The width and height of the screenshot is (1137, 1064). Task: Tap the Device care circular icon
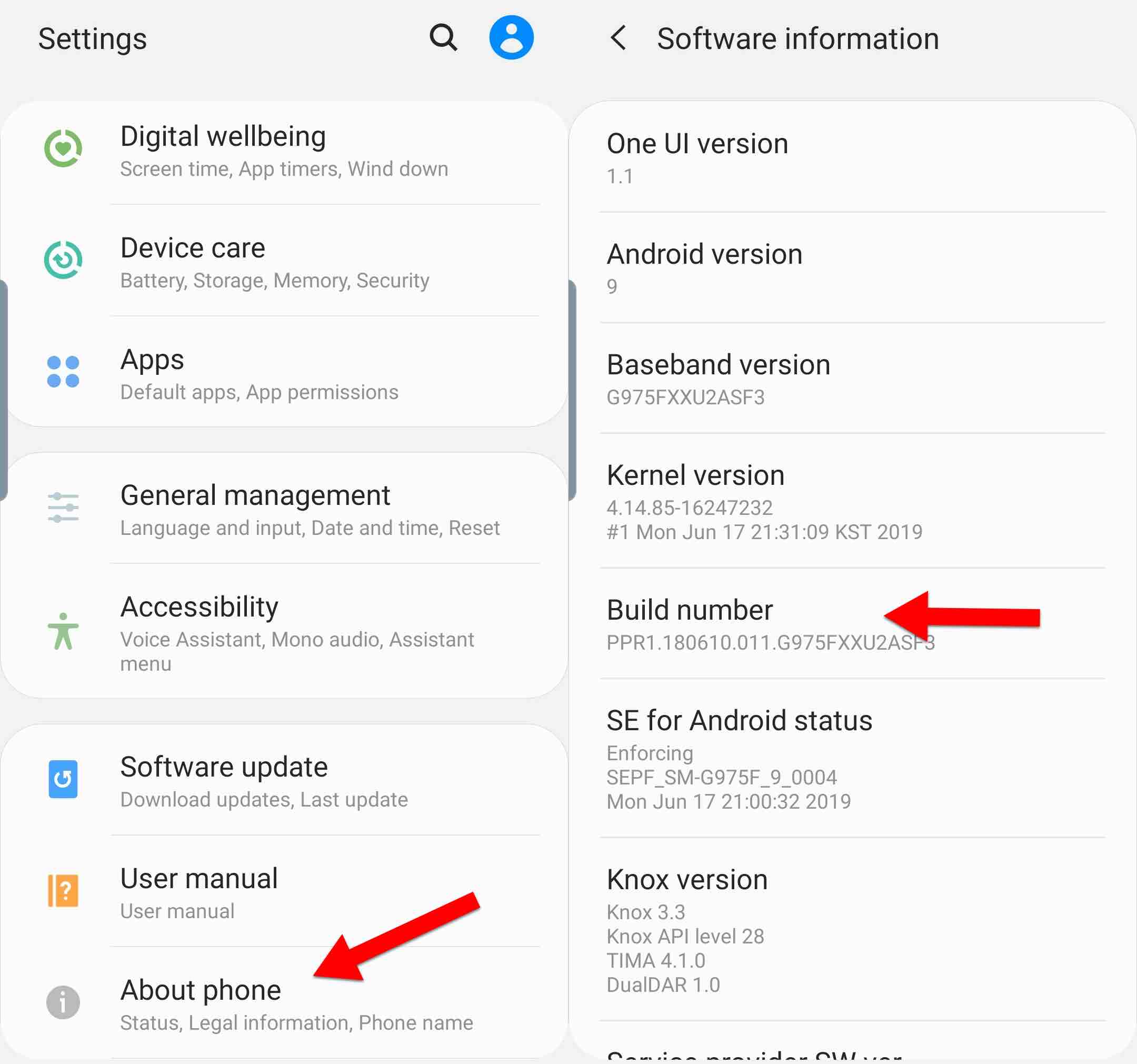click(63, 260)
